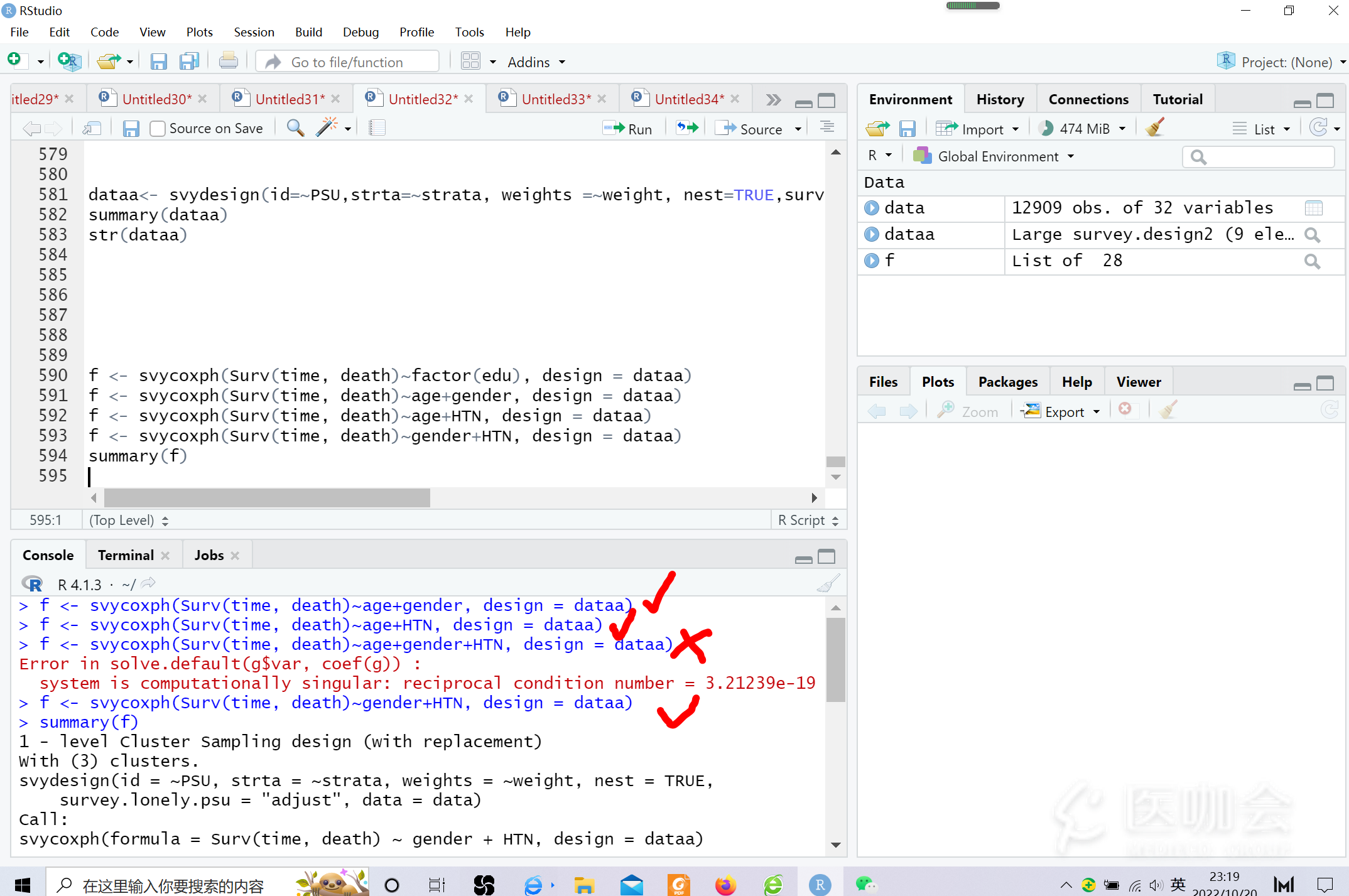Inspect dataa object with magnifier icon
This screenshot has width=1349, height=896.
1312,235
